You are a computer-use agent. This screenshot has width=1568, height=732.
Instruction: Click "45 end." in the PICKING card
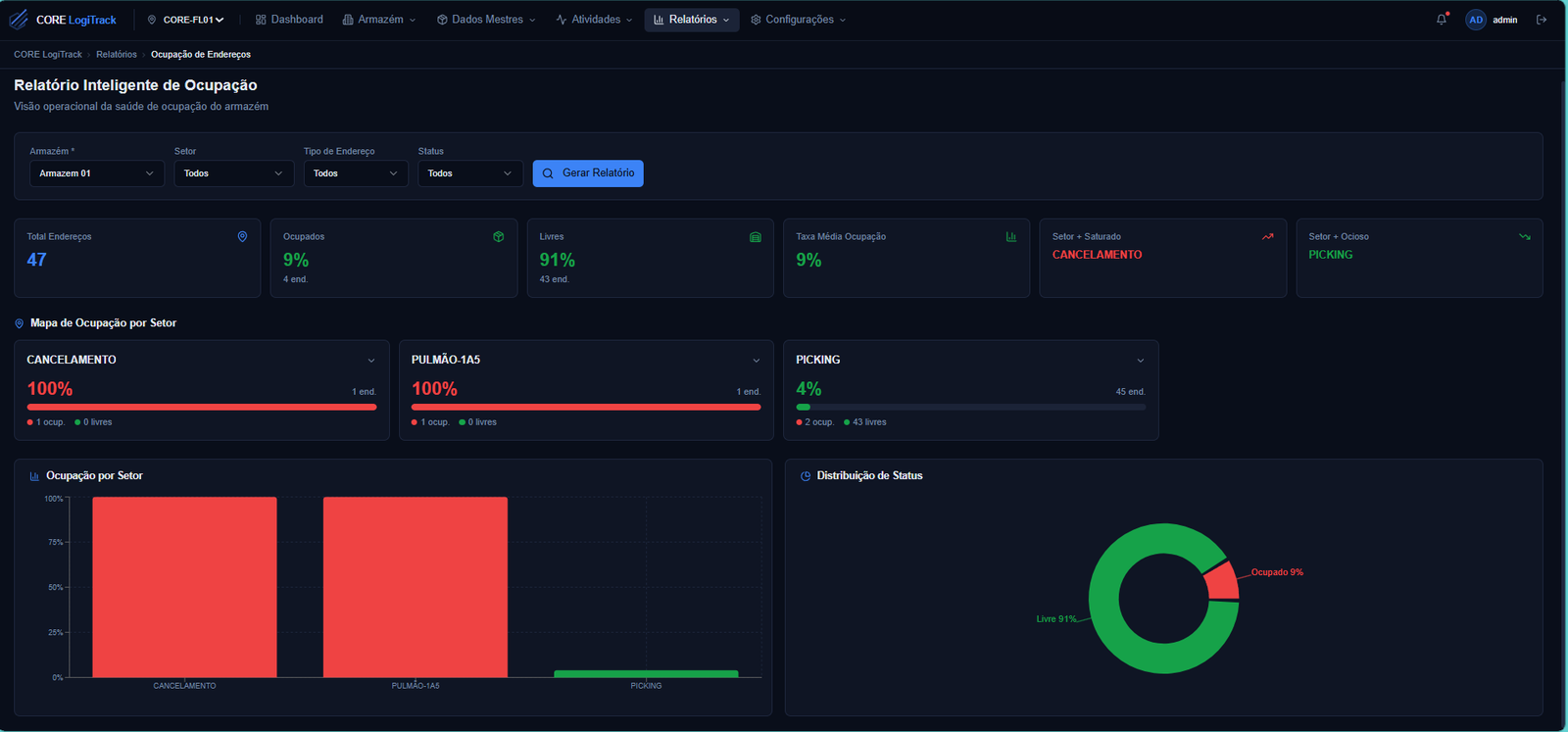[x=1130, y=392]
